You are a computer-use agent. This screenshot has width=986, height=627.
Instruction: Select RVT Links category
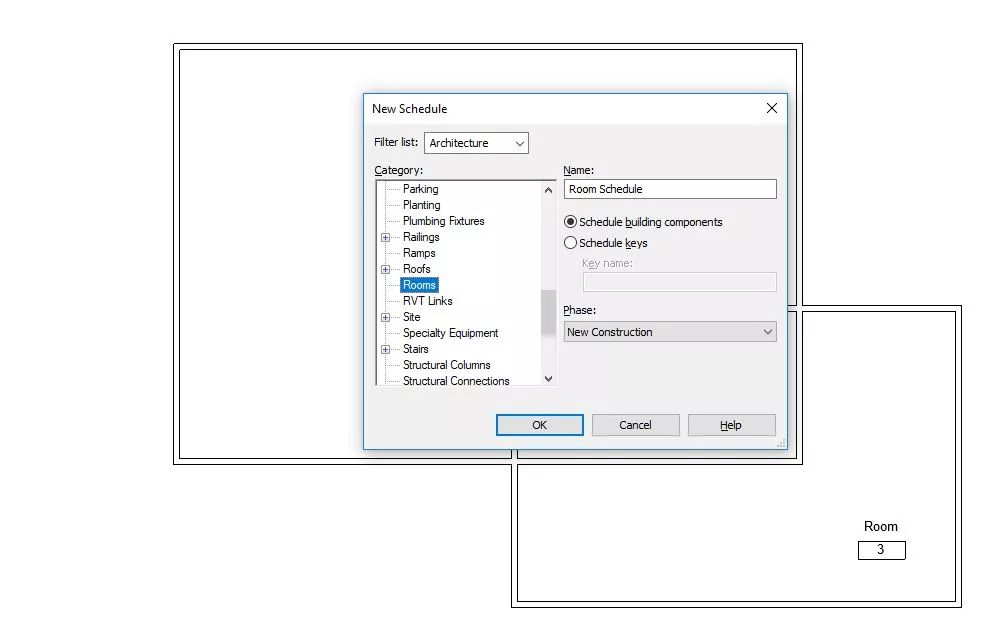(427, 301)
